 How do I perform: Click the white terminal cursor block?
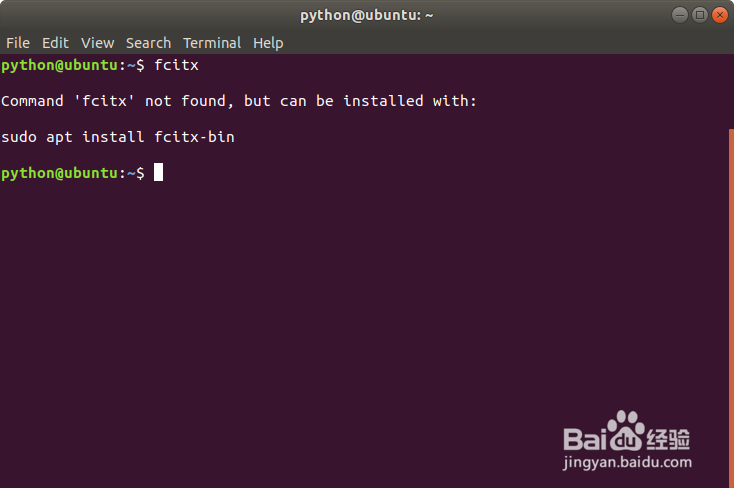pyautogui.click(x=159, y=172)
